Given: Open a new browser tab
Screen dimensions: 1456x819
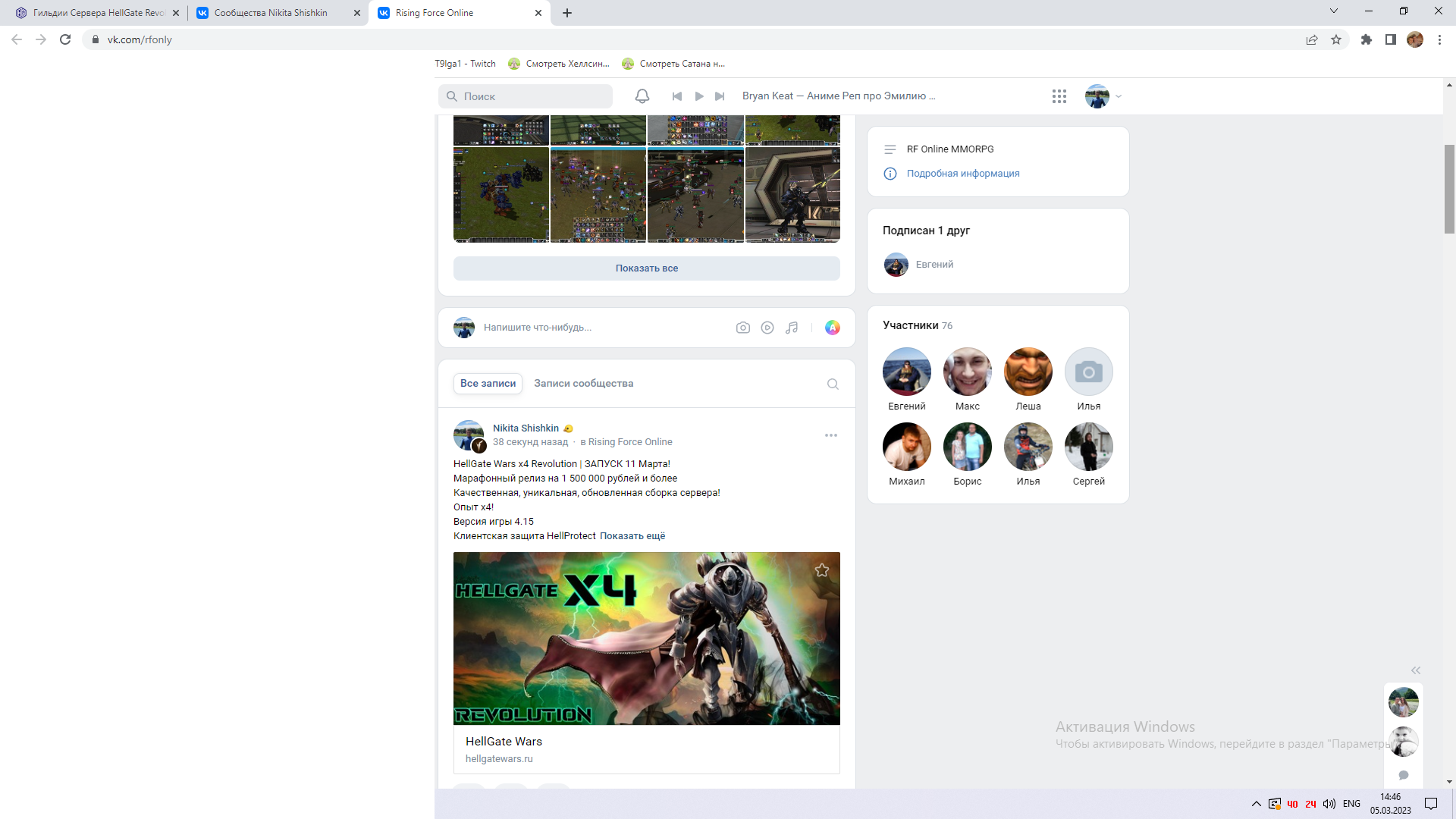Looking at the screenshot, I should click(567, 13).
